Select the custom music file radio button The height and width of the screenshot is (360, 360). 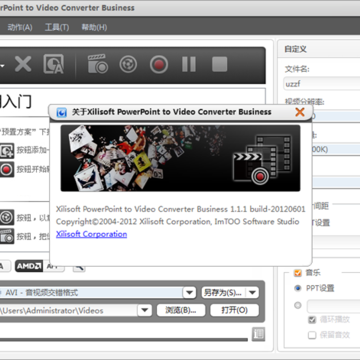(x=298, y=305)
